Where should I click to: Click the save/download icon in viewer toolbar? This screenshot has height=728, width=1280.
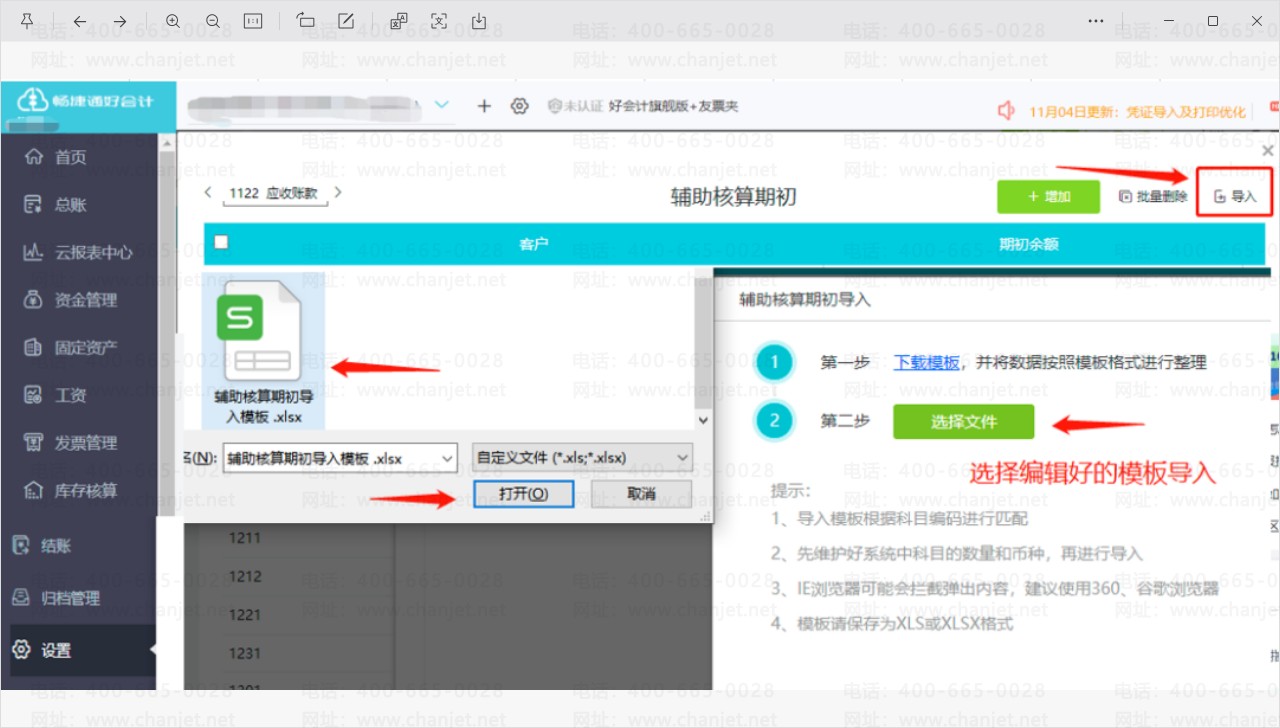[479, 21]
